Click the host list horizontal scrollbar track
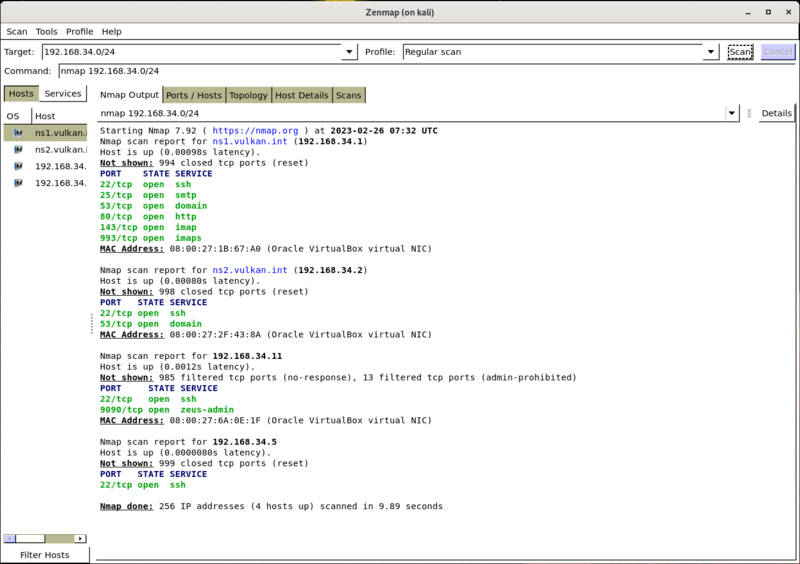The image size is (800, 564). point(62,538)
